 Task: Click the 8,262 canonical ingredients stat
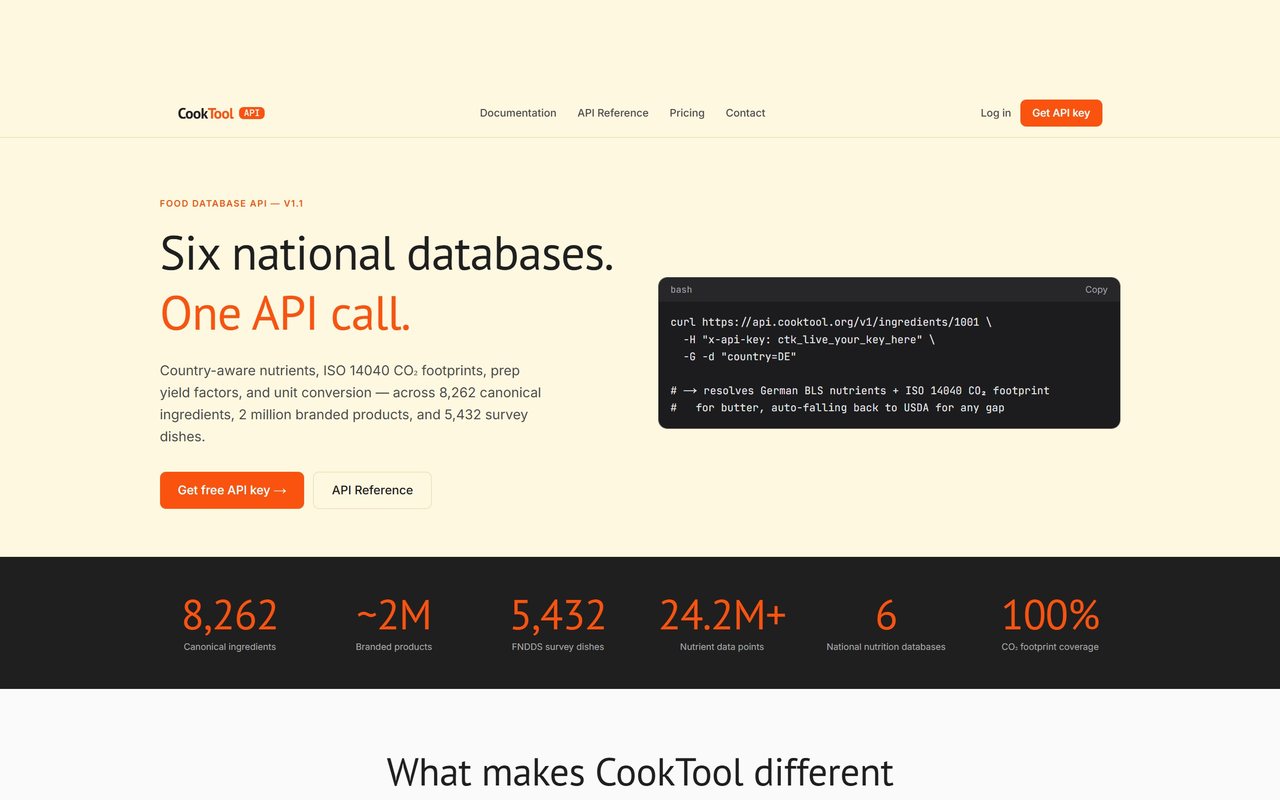(x=230, y=624)
